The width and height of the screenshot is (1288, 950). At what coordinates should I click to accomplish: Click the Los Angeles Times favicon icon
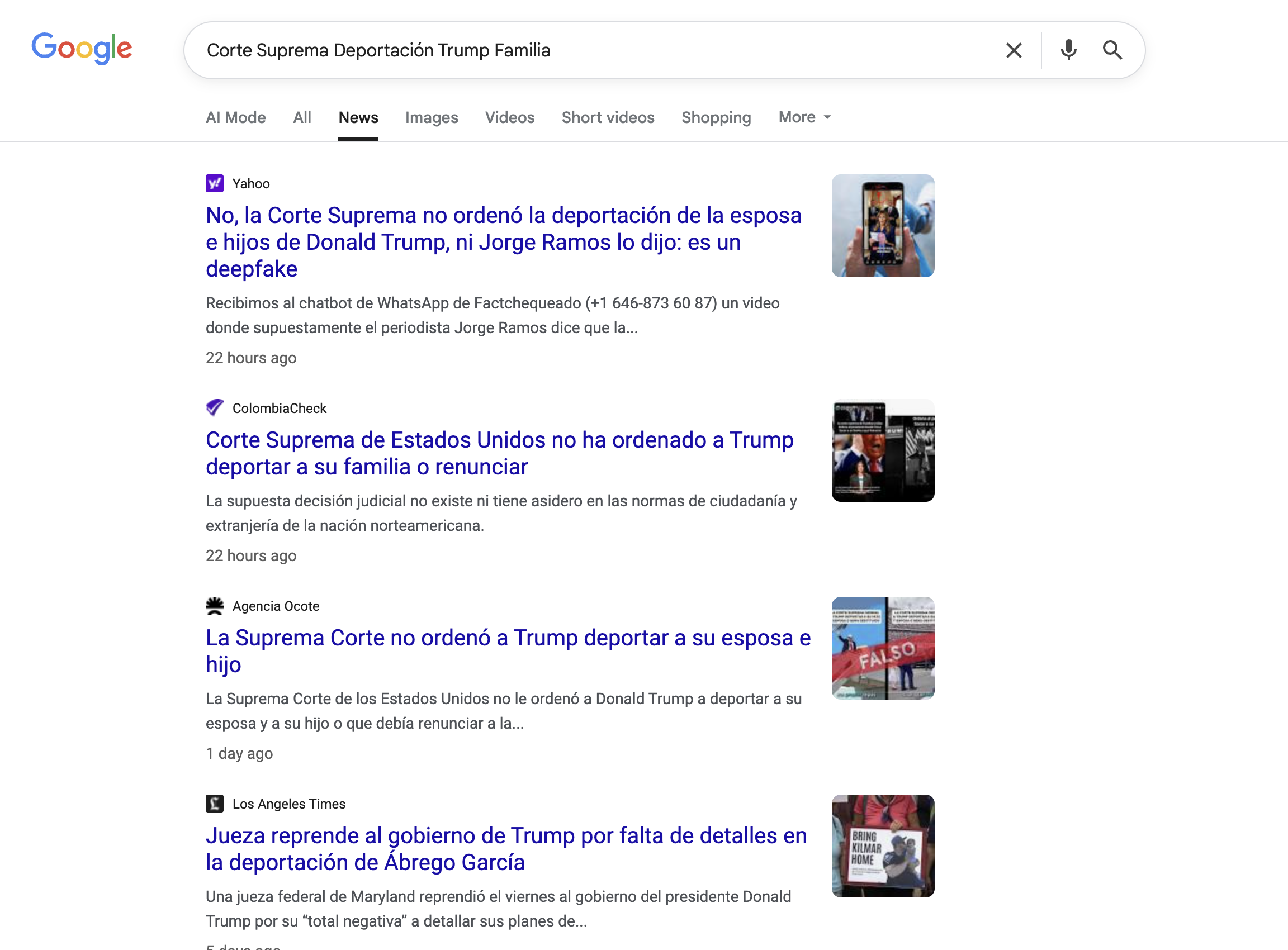215,804
